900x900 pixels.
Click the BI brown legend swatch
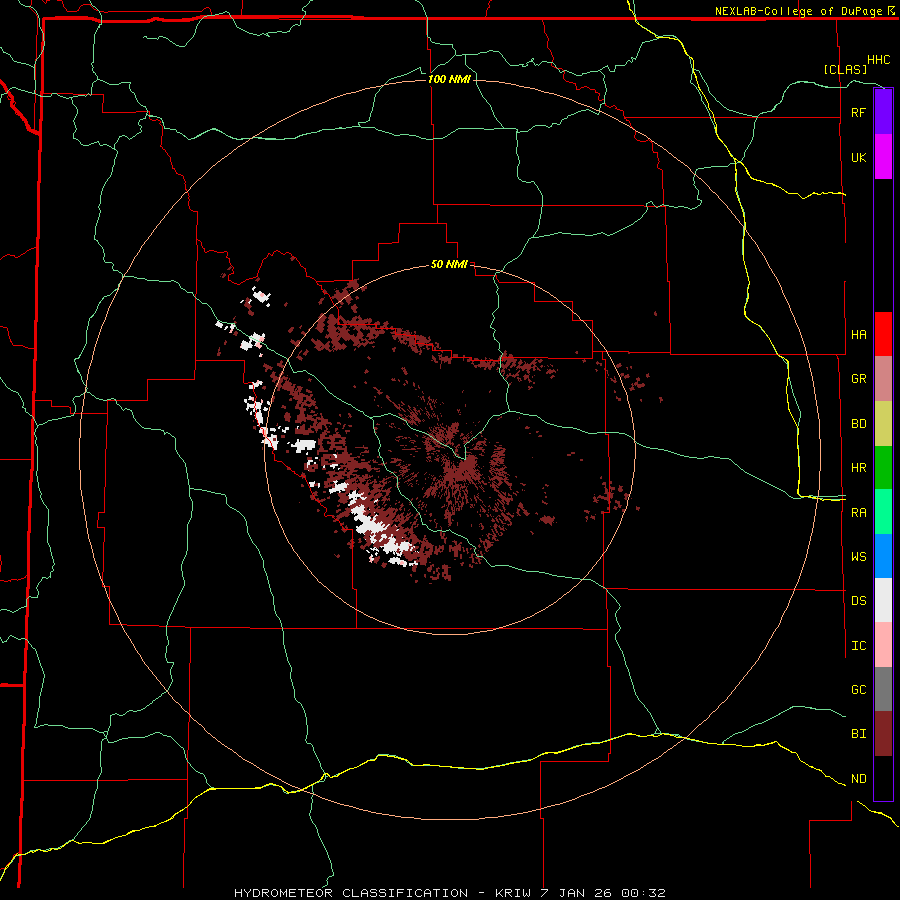coord(883,734)
